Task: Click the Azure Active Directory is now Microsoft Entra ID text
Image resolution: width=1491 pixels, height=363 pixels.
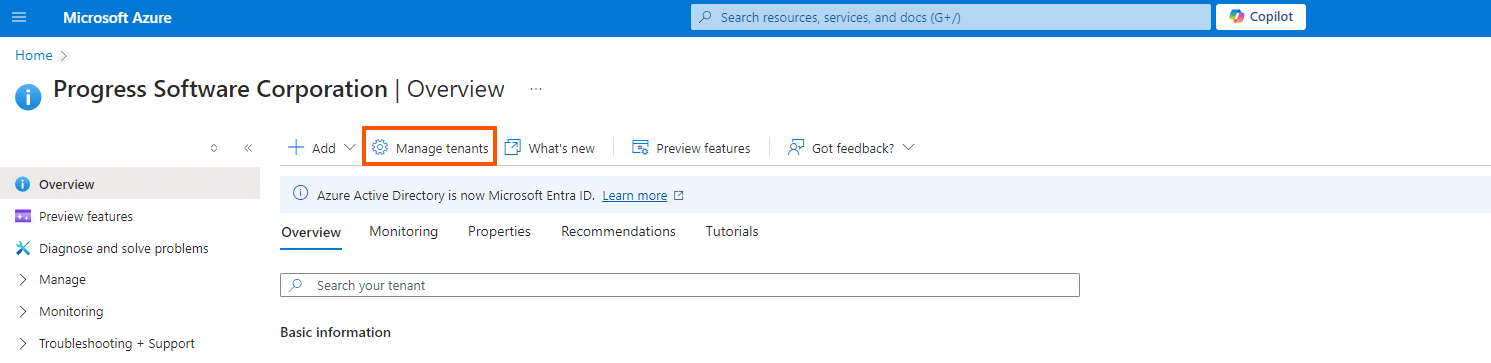Action: pyautogui.click(x=456, y=196)
